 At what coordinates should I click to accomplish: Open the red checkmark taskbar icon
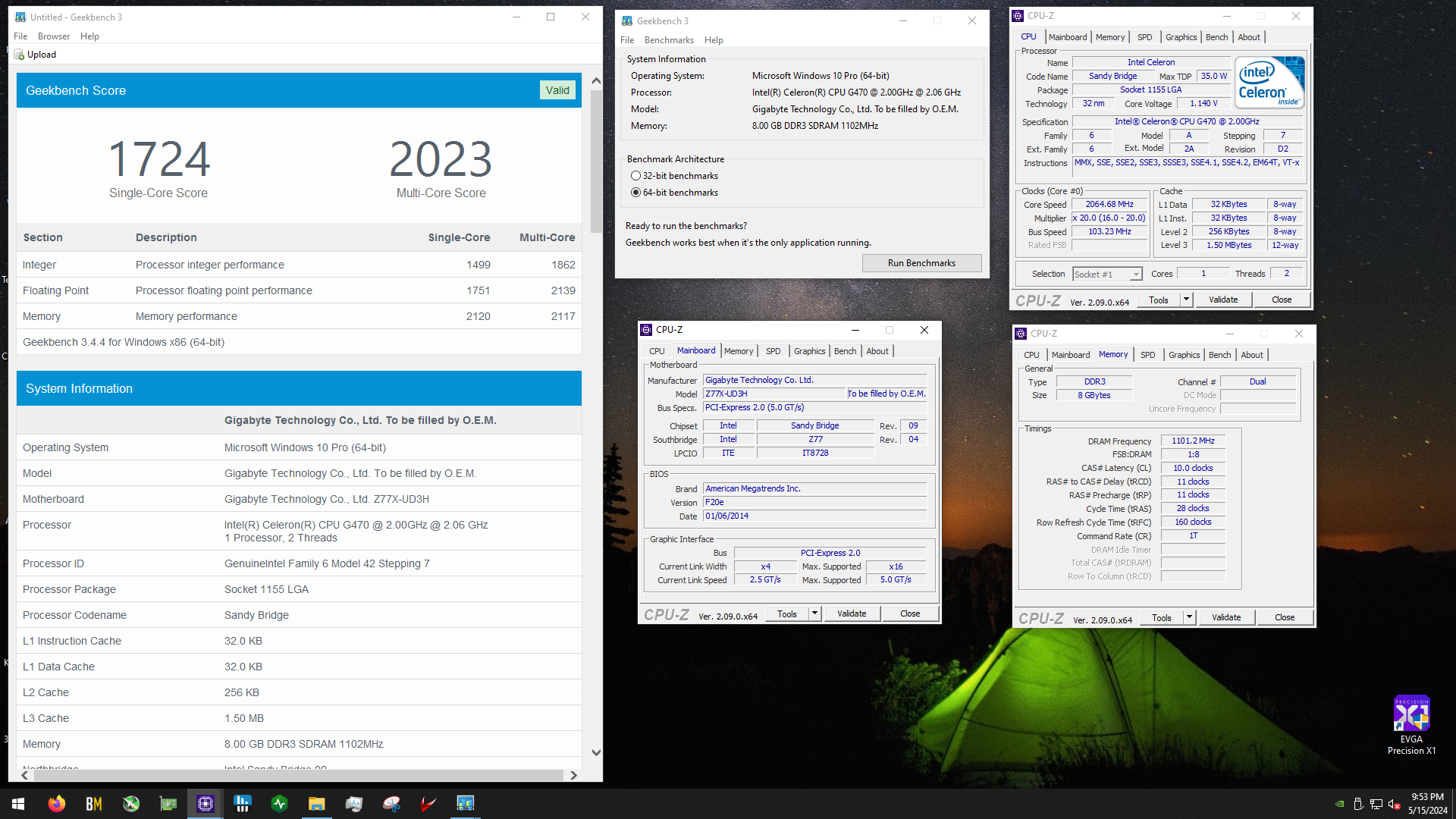428,804
